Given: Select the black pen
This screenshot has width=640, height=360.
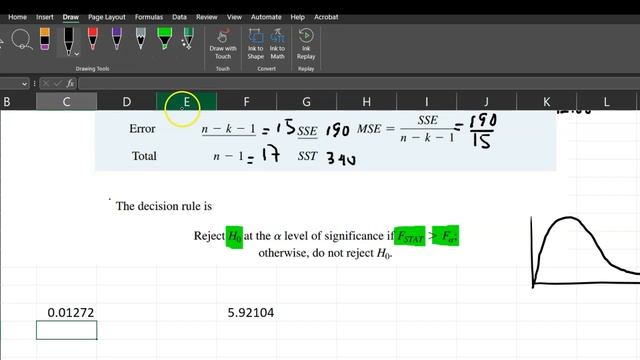Looking at the screenshot, I should coord(68,40).
